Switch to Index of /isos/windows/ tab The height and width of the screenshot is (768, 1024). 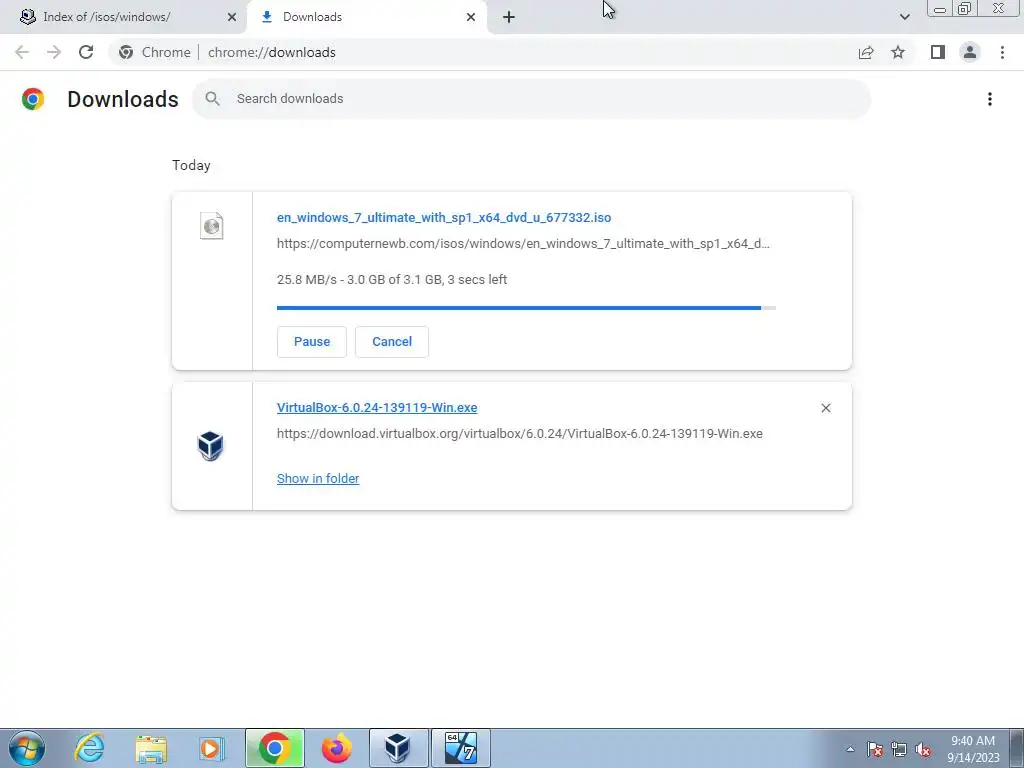point(123,17)
